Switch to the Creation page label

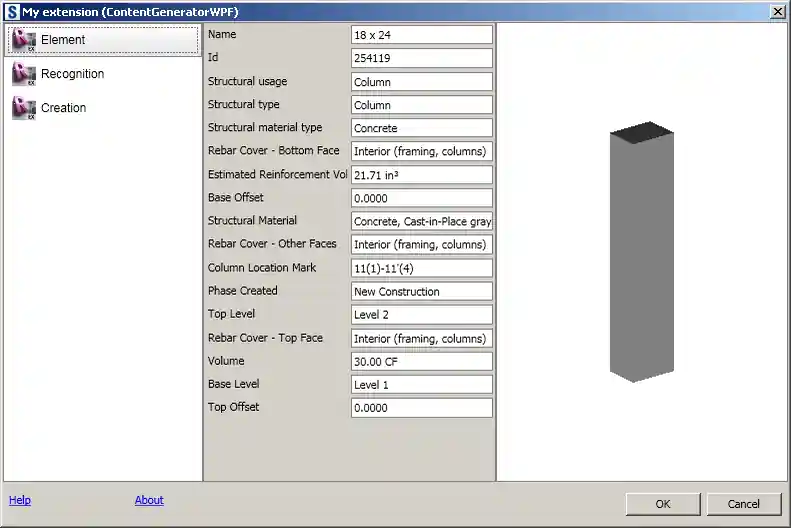point(63,108)
